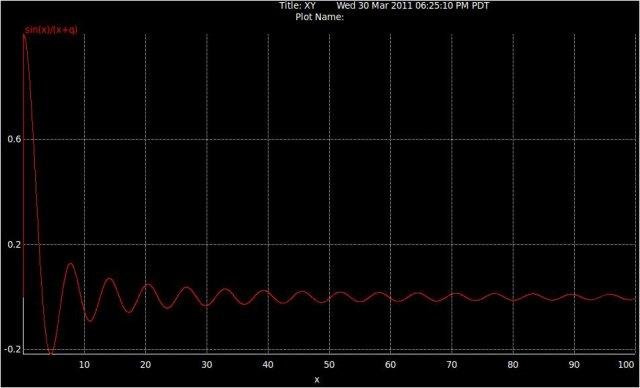Image resolution: width=640 pixels, height=388 pixels.
Task: Click the 40 x-axis tick label
Action: (268, 364)
